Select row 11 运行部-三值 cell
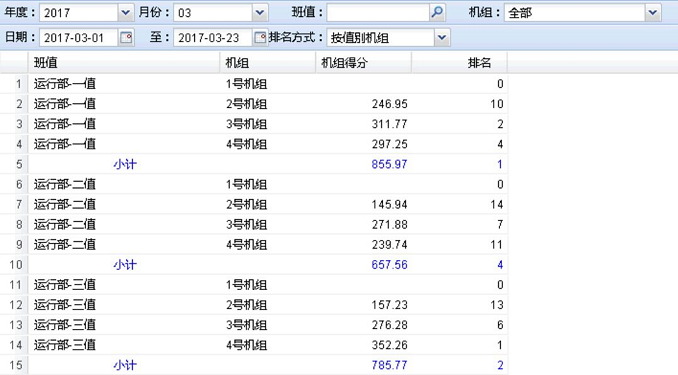Screen dimensions: 678x375 pyautogui.click(x=124, y=285)
